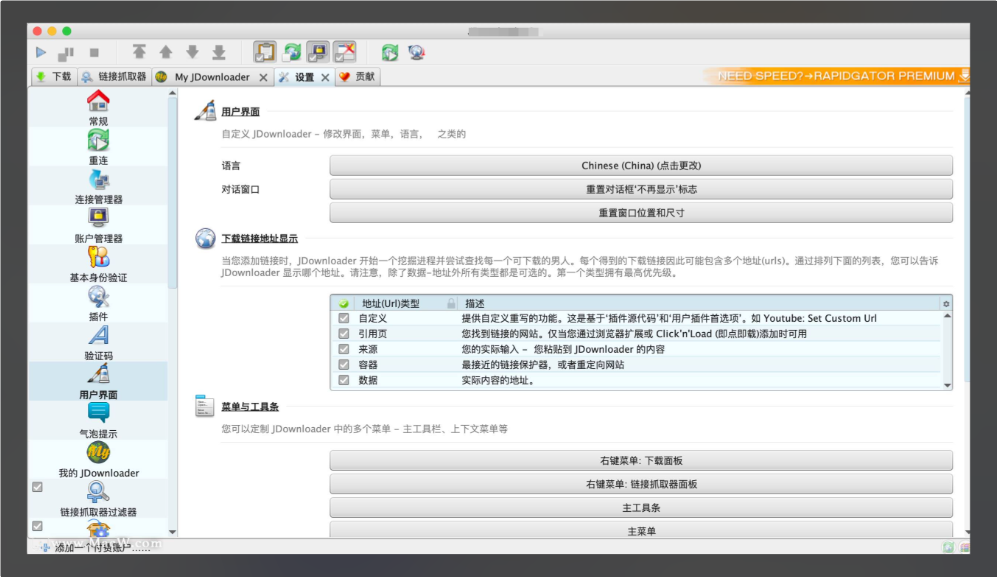Stop all downloads with the square icon
The height and width of the screenshot is (577, 997).
[94, 52]
